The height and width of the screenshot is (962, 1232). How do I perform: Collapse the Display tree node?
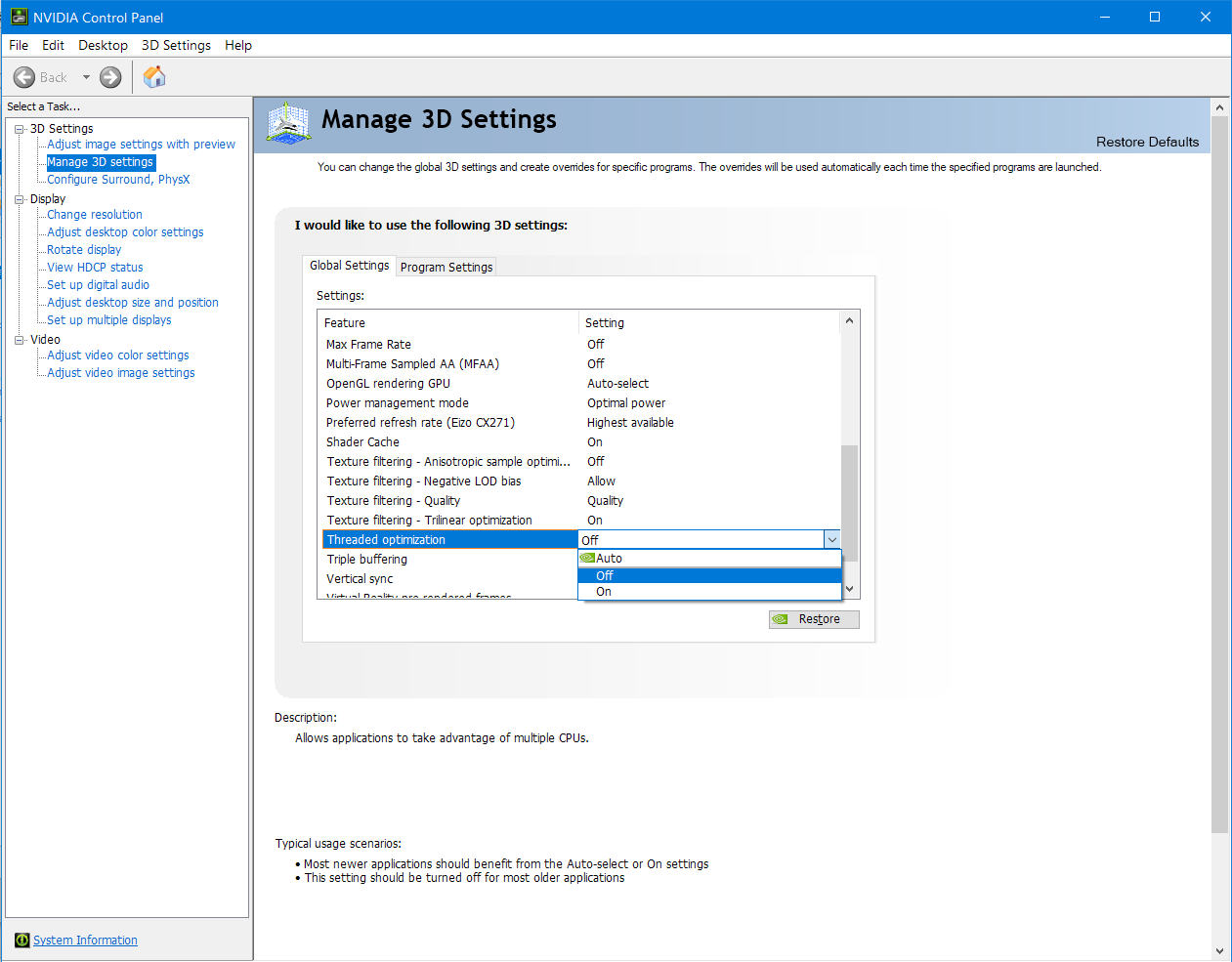tap(19, 199)
